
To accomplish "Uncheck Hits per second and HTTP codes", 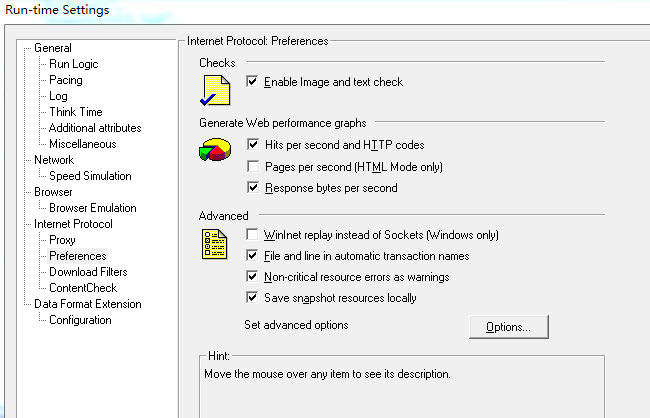I will pyautogui.click(x=252, y=145).
